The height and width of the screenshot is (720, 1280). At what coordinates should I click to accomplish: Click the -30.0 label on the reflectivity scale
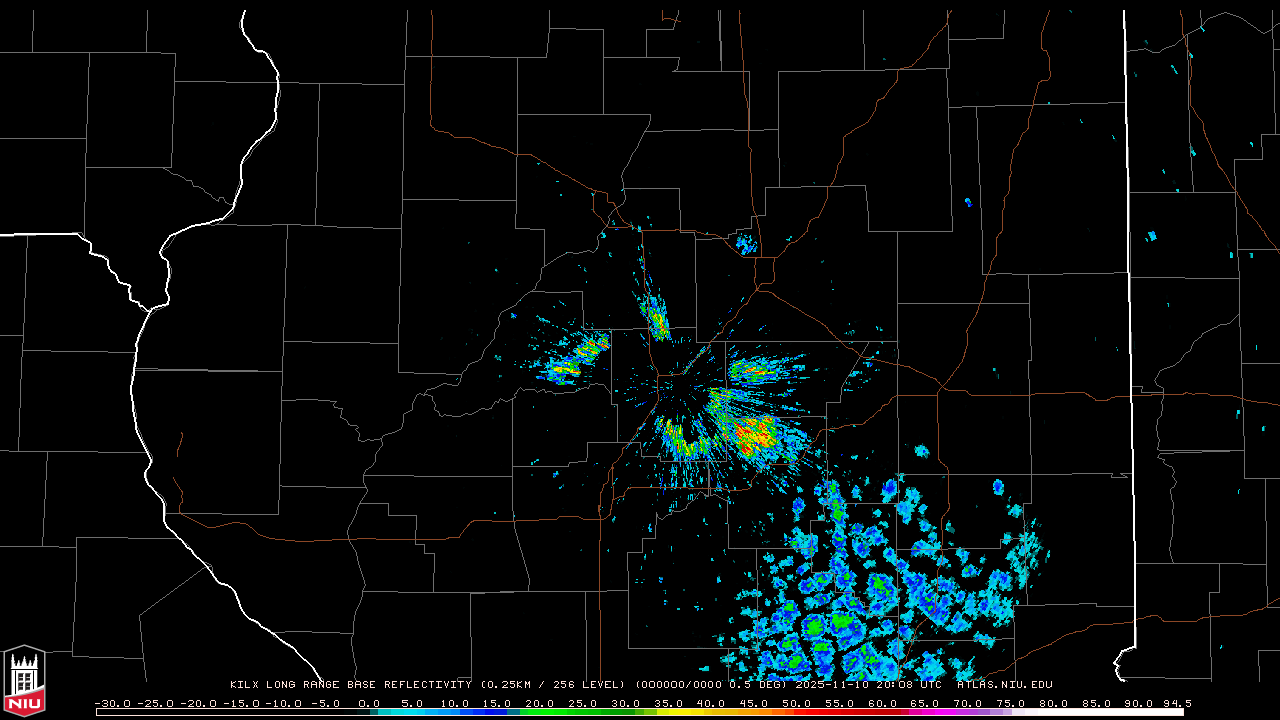[111, 703]
